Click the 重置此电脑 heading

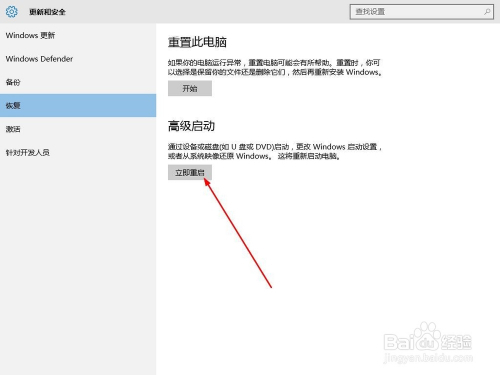click(197, 42)
